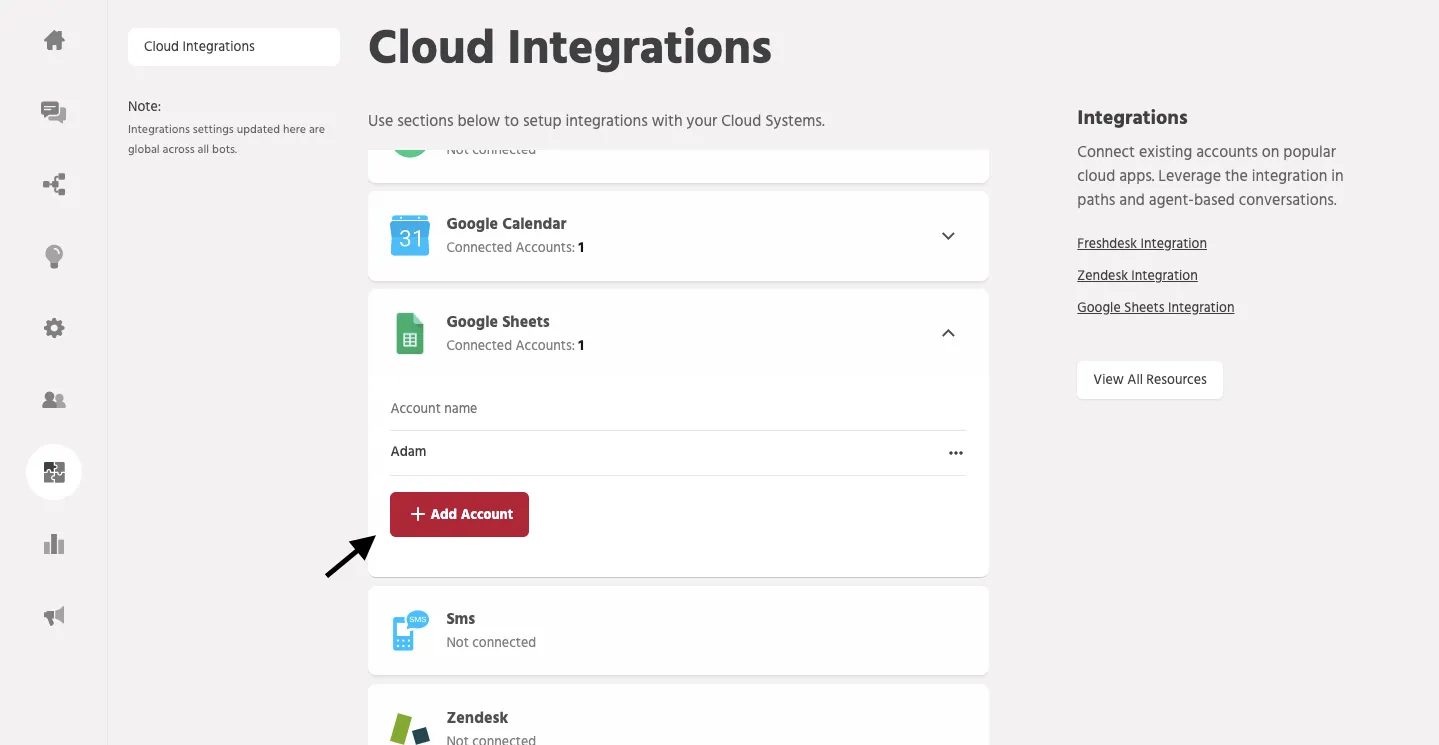This screenshot has width=1439, height=745.
Task: Collapse the Google Sheets section chevron
Action: point(949,333)
